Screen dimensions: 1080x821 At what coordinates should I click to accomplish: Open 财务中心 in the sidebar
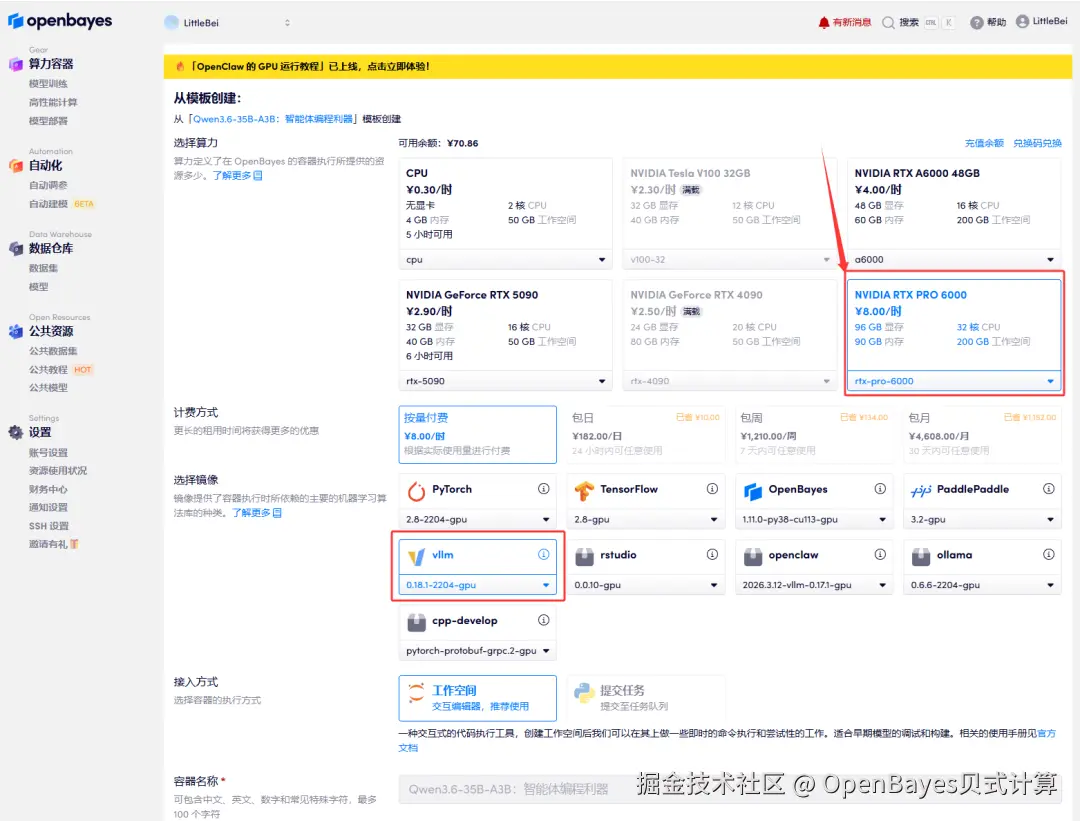[x=48, y=490]
